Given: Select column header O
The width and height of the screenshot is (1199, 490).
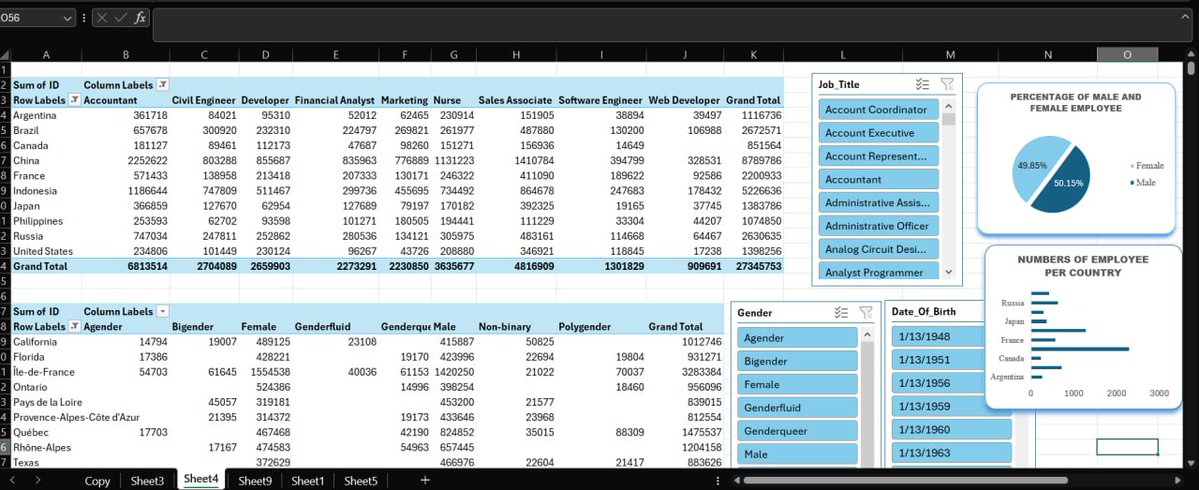Looking at the screenshot, I should (1127, 55).
